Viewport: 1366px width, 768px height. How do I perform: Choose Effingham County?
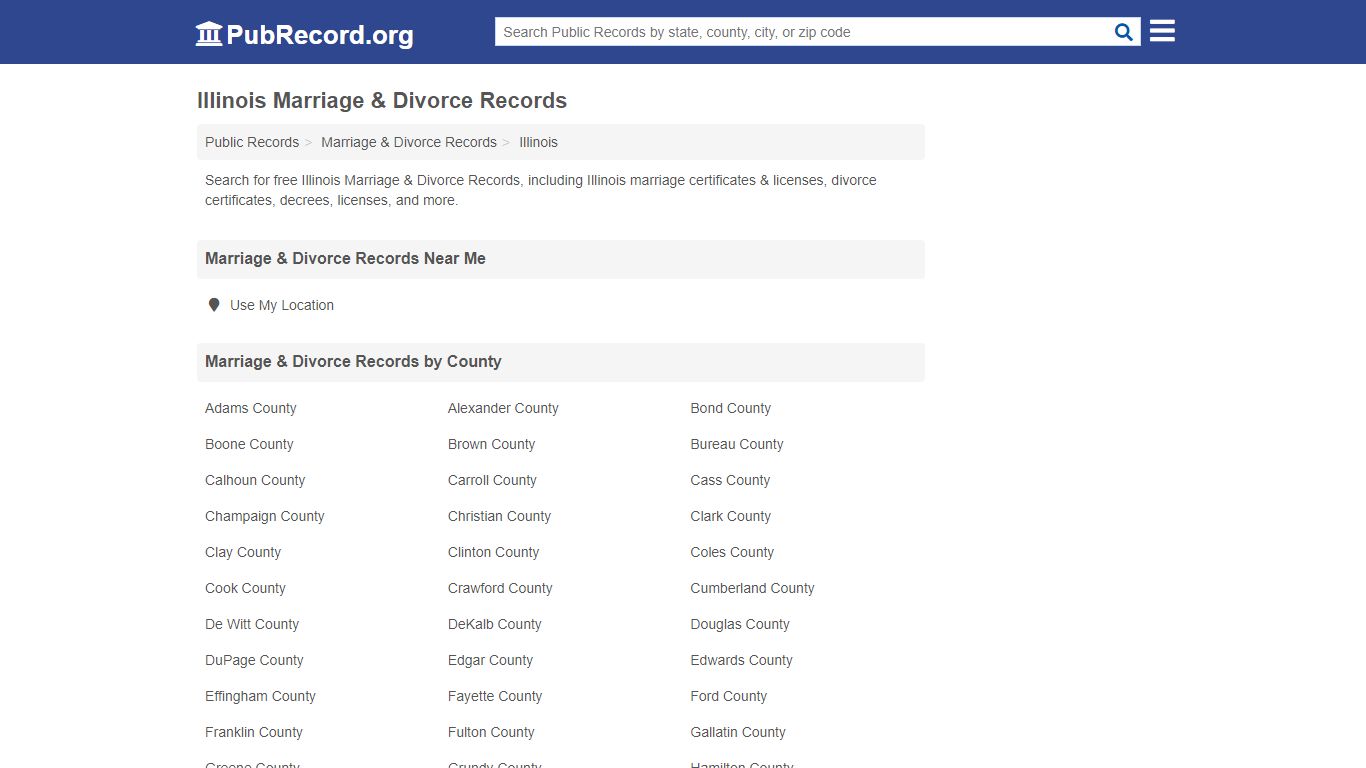(x=260, y=696)
